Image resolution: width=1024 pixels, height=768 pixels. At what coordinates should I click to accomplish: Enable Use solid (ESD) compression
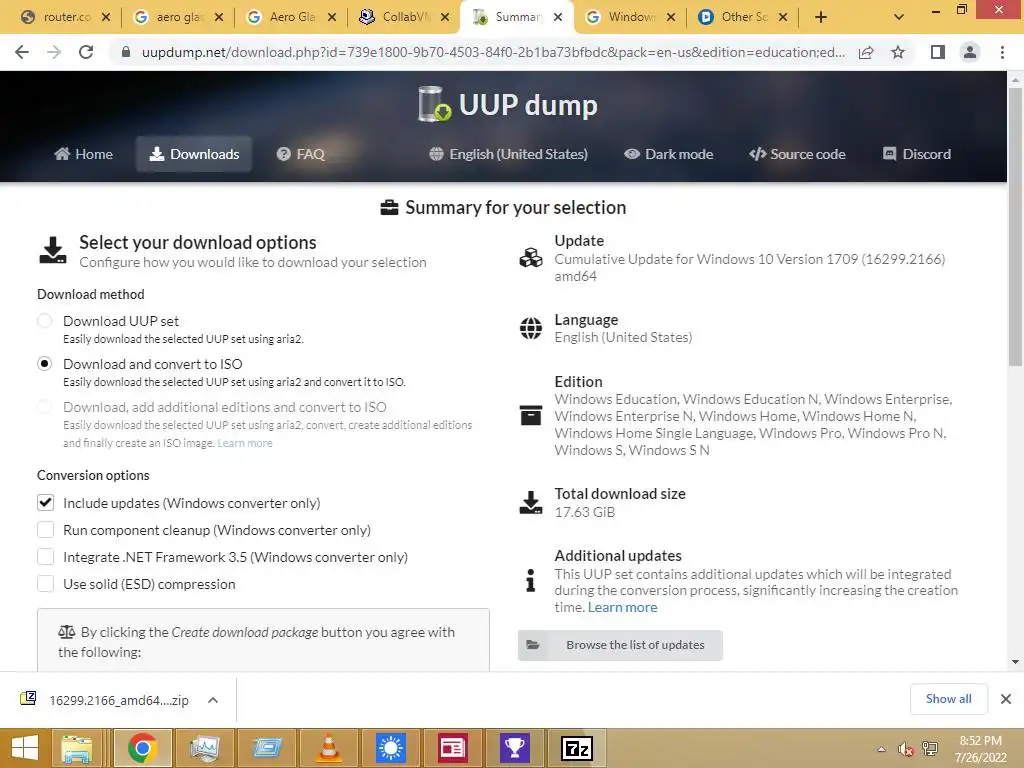click(45, 584)
